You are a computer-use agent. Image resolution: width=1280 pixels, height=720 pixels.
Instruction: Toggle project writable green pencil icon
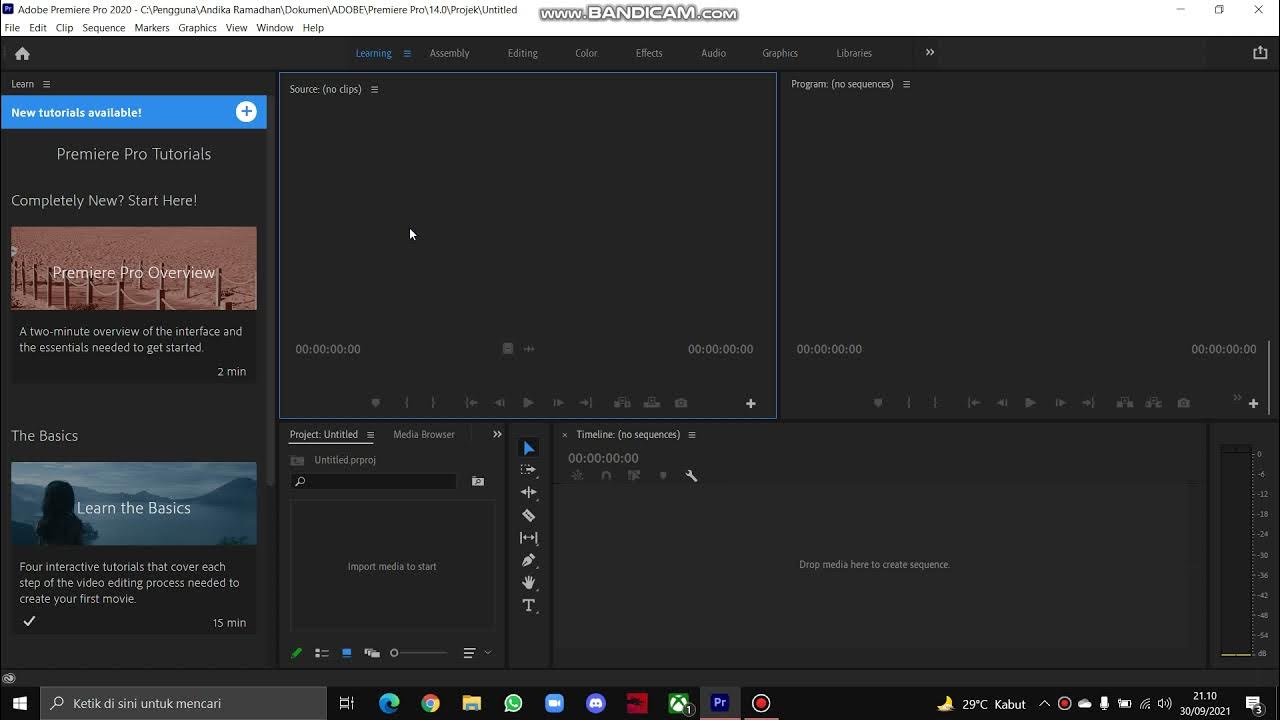click(296, 653)
